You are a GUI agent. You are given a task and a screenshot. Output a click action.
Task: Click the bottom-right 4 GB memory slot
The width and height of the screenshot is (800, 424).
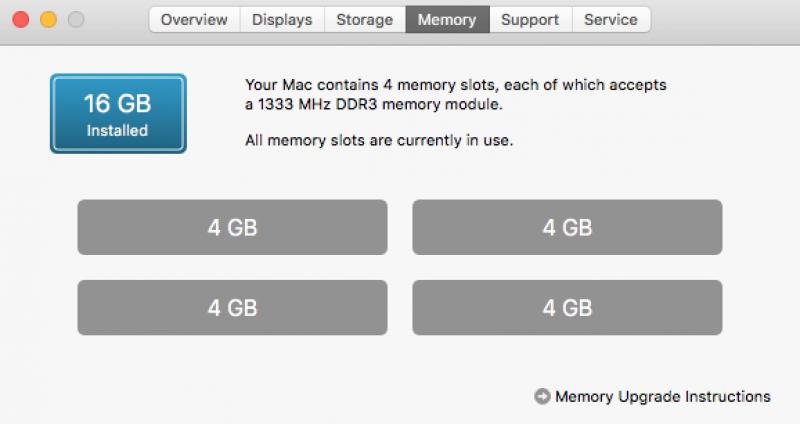pos(567,307)
